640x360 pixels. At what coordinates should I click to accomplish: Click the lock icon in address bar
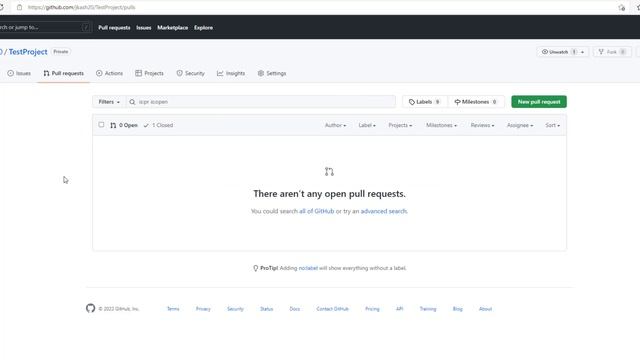[19, 7]
